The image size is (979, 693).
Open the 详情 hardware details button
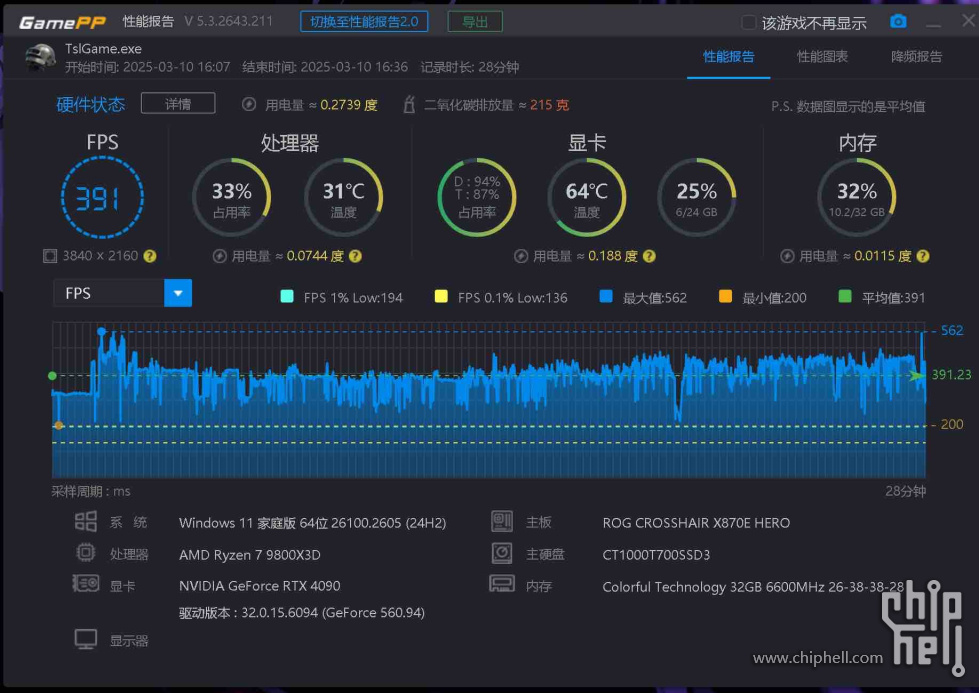pyautogui.click(x=178, y=104)
